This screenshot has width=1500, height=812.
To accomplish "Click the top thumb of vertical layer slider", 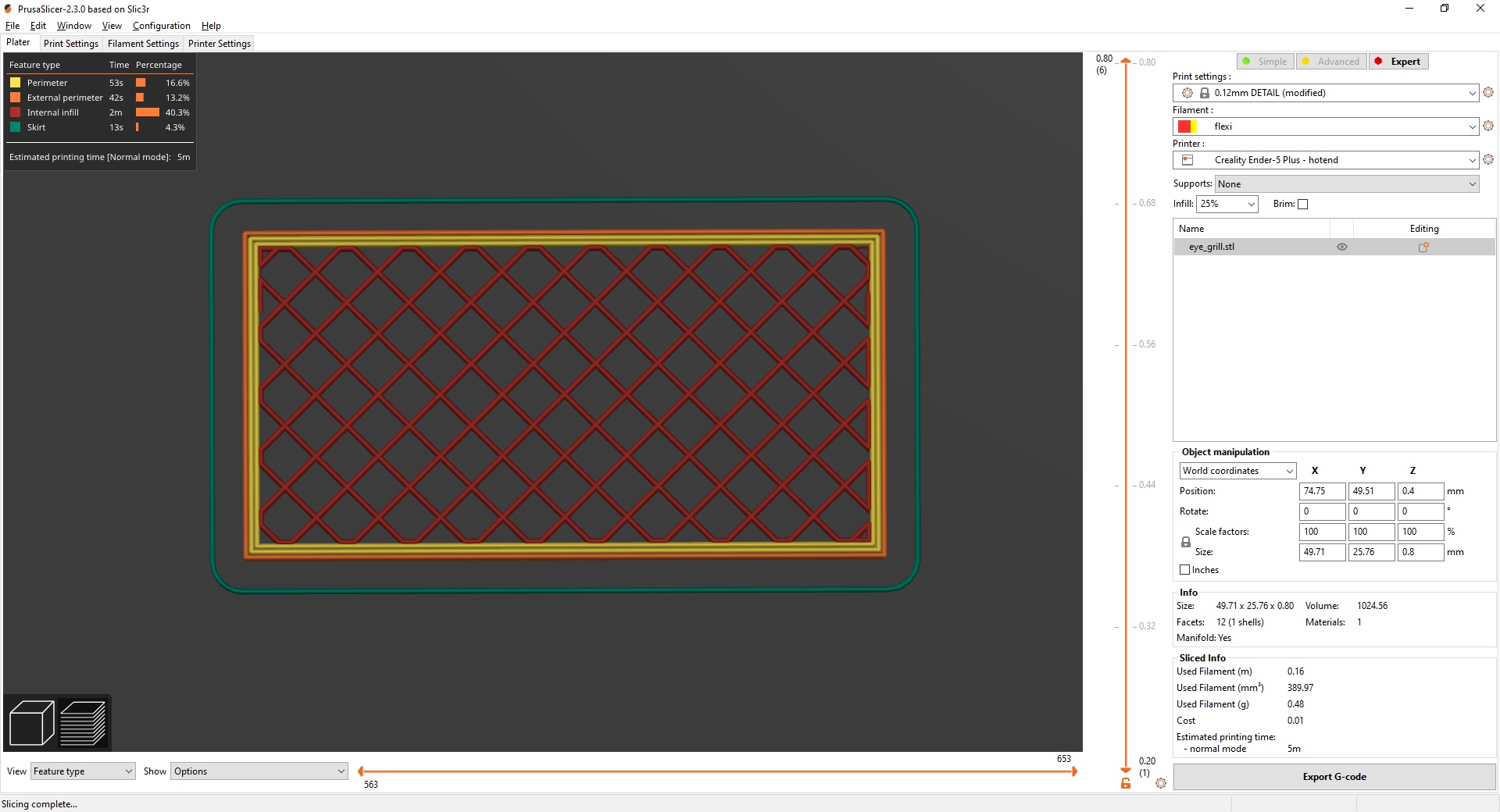I will pos(1126,61).
